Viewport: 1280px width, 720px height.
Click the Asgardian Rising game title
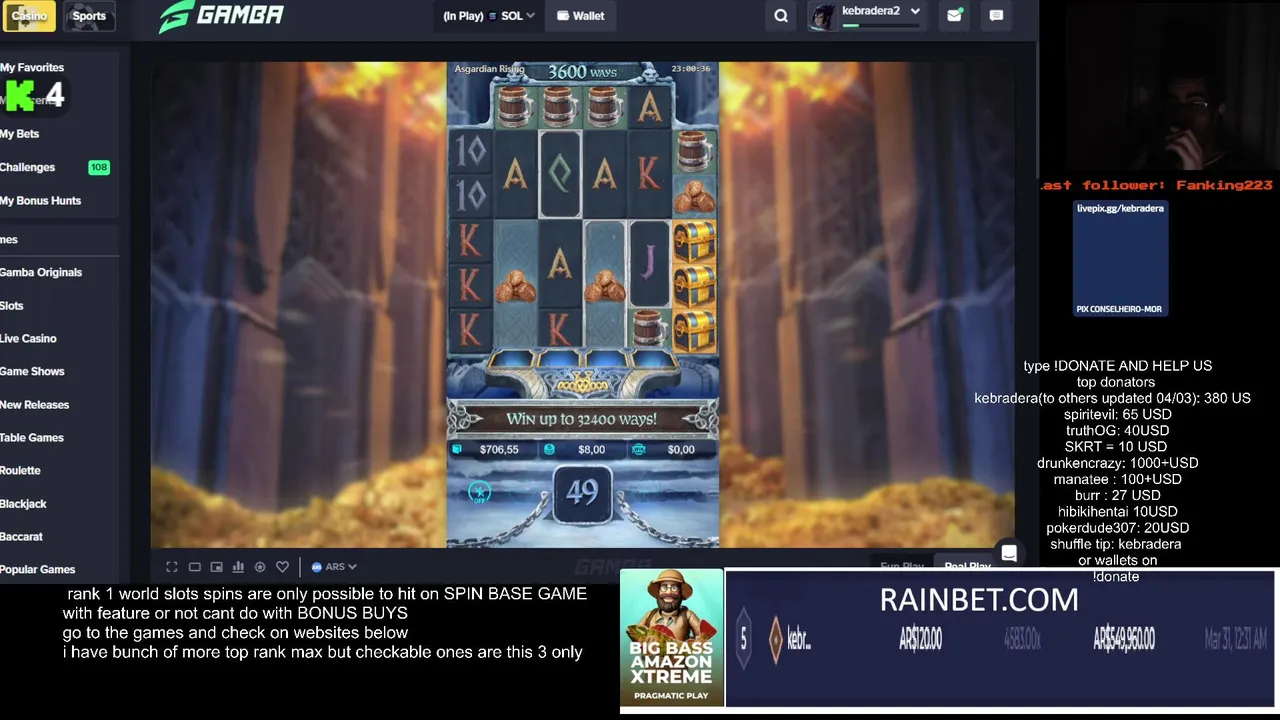tap(489, 69)
